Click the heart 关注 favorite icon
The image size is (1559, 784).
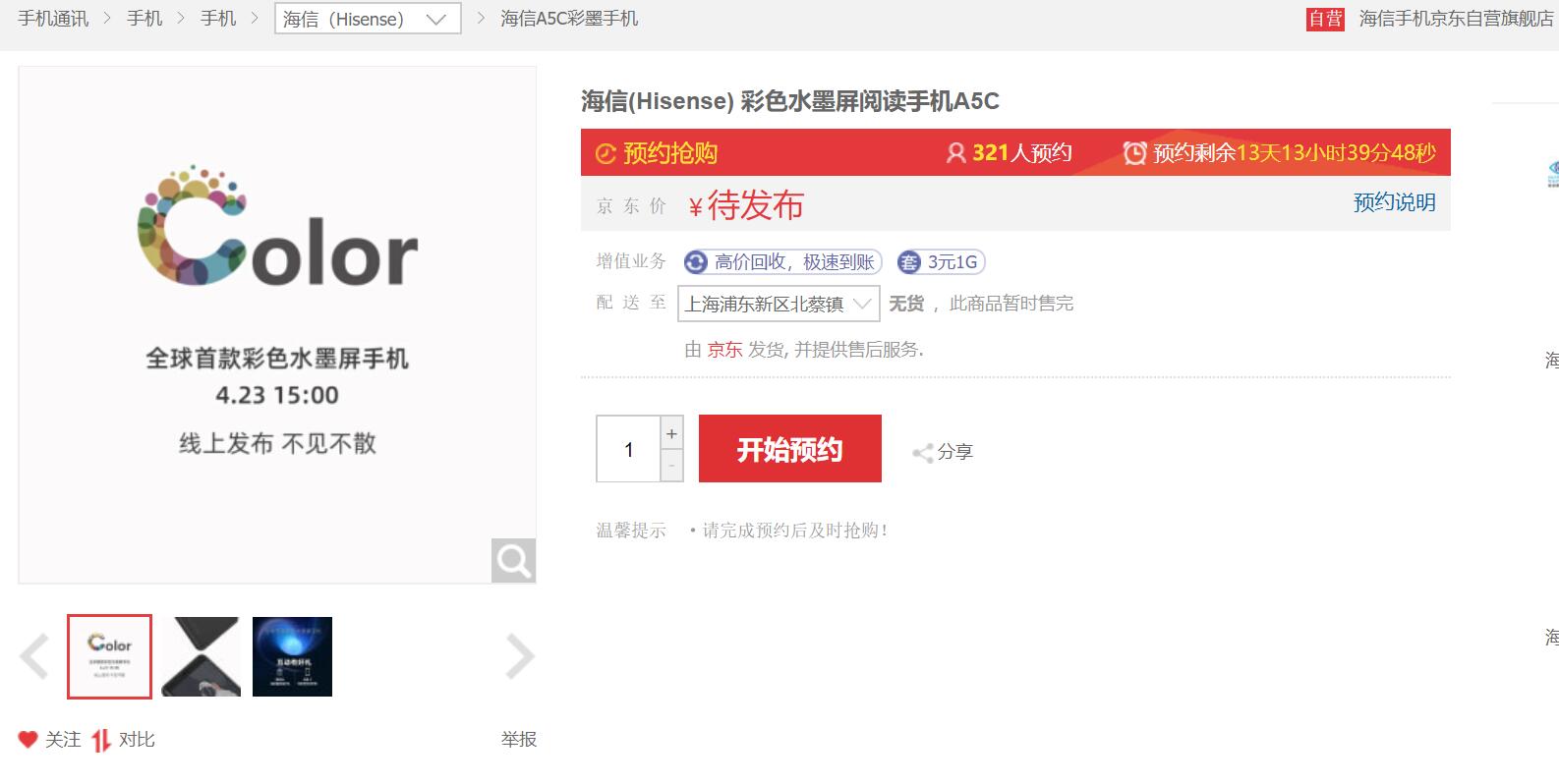(28, 740)
